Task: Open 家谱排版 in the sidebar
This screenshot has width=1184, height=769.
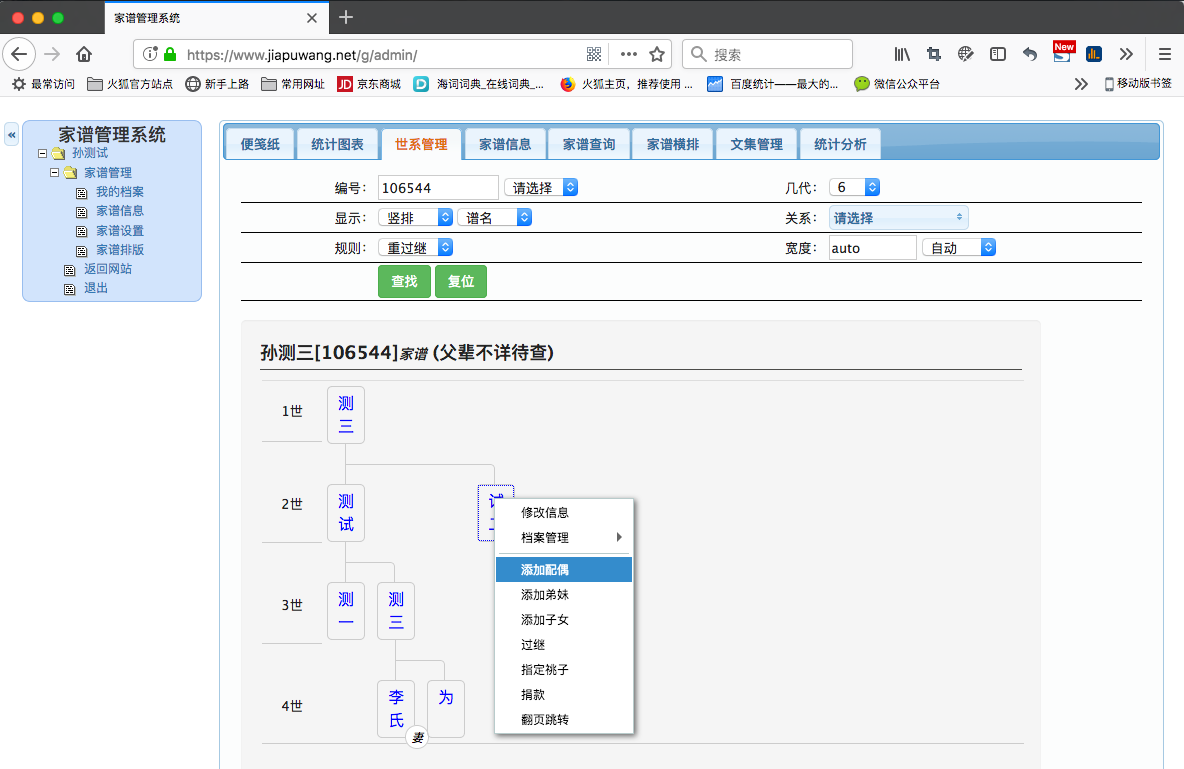Action: click(x=119, y=250)
